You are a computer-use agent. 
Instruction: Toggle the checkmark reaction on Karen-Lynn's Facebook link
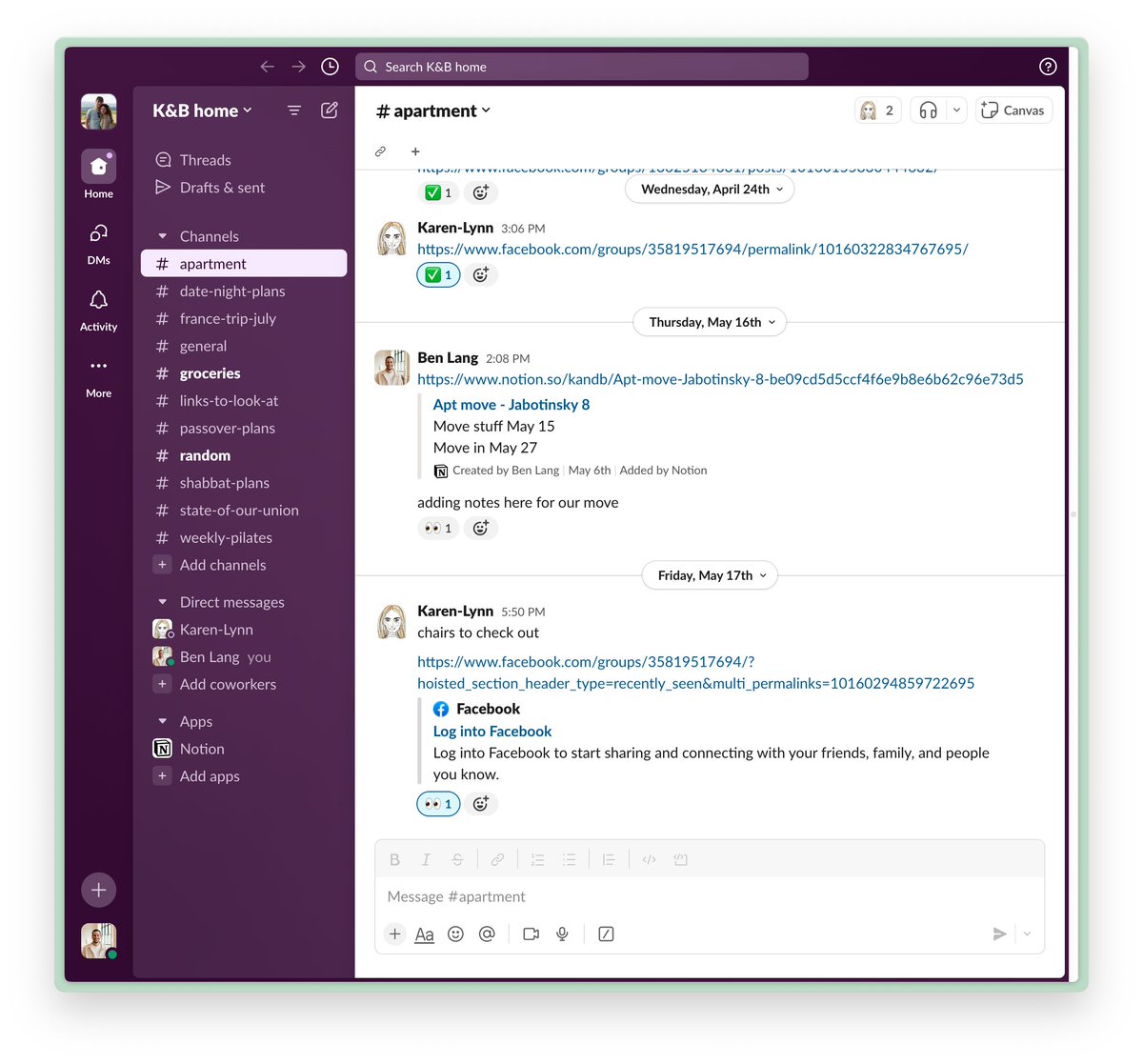[x=437, y=274]
